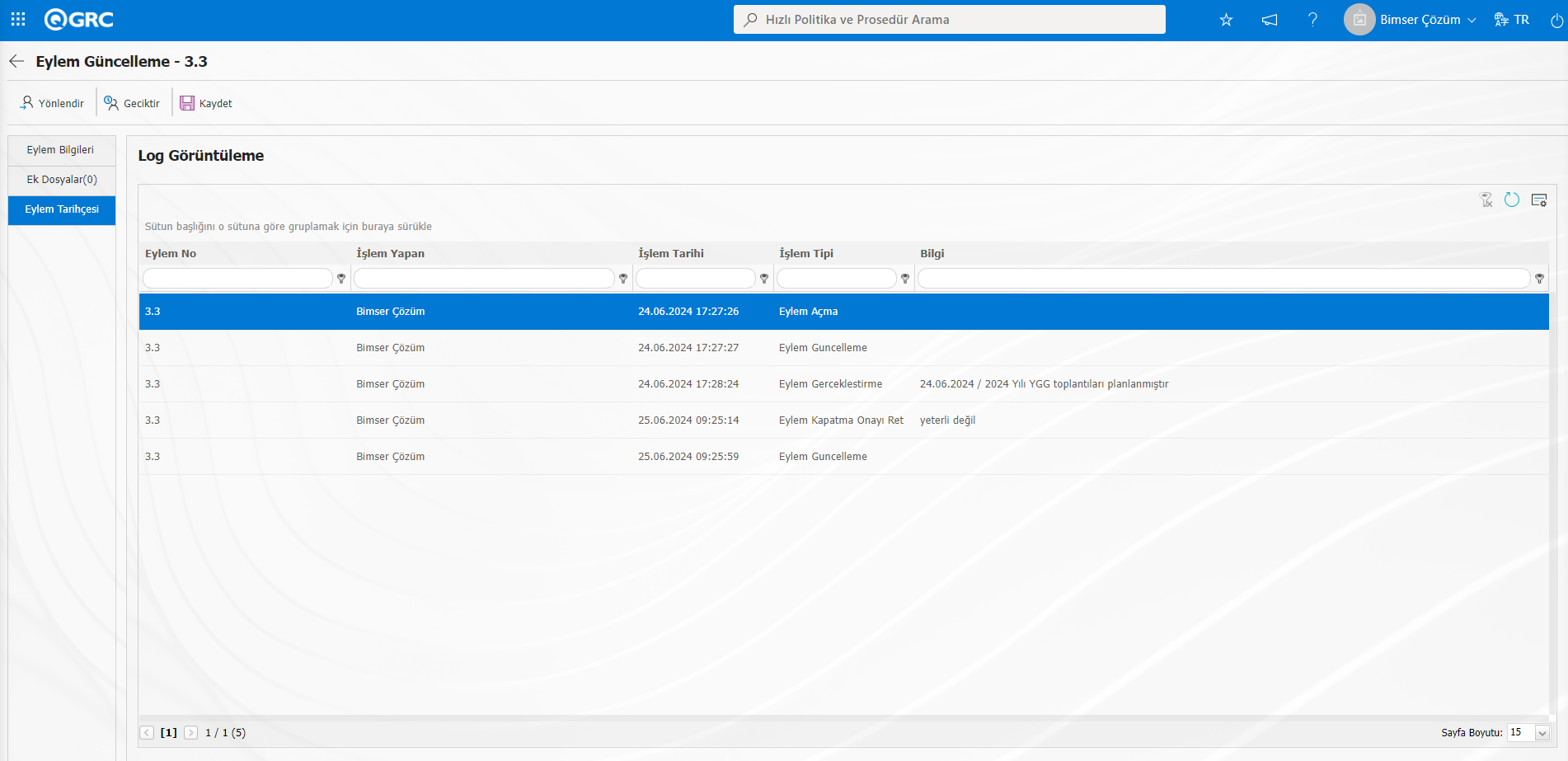The image size is (1568, 761).
Task: Click the QGRC logo
Action: (x=78, y=19)
